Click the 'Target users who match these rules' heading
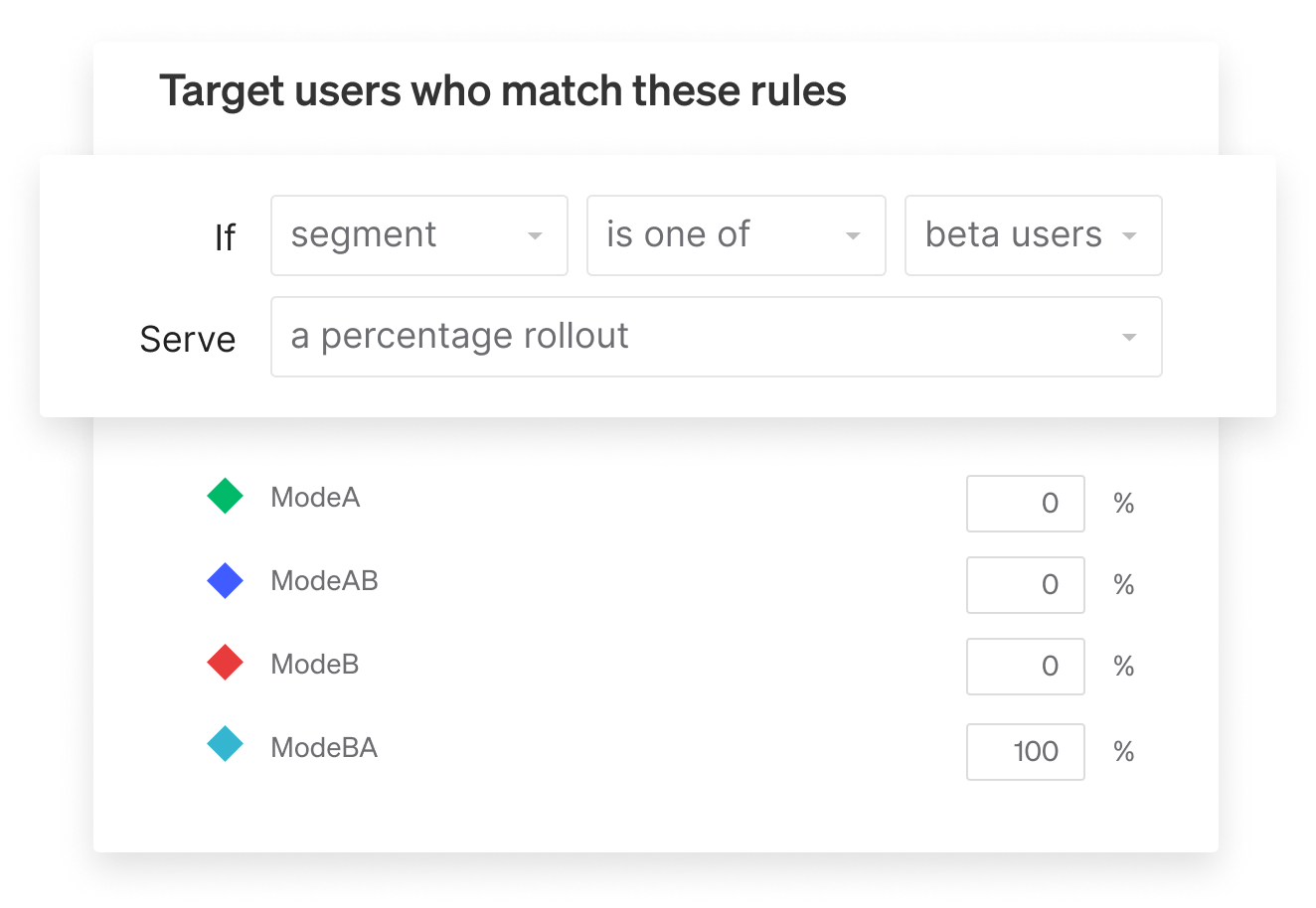 click(x=503, y=91)
